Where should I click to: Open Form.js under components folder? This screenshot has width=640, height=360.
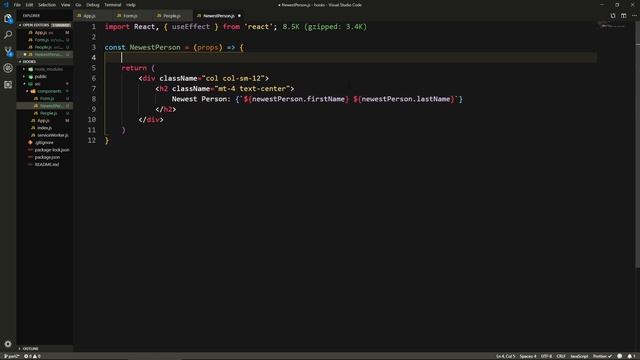[44, 98]
